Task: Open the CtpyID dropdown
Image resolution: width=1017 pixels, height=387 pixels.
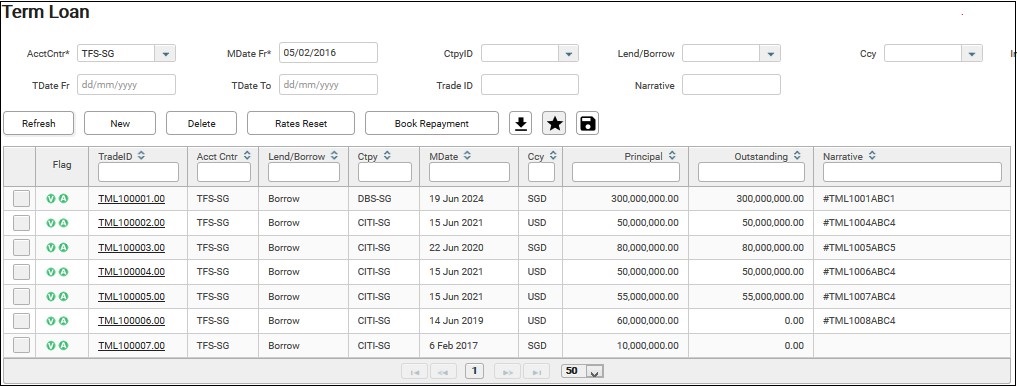Action: pos(568,54)
